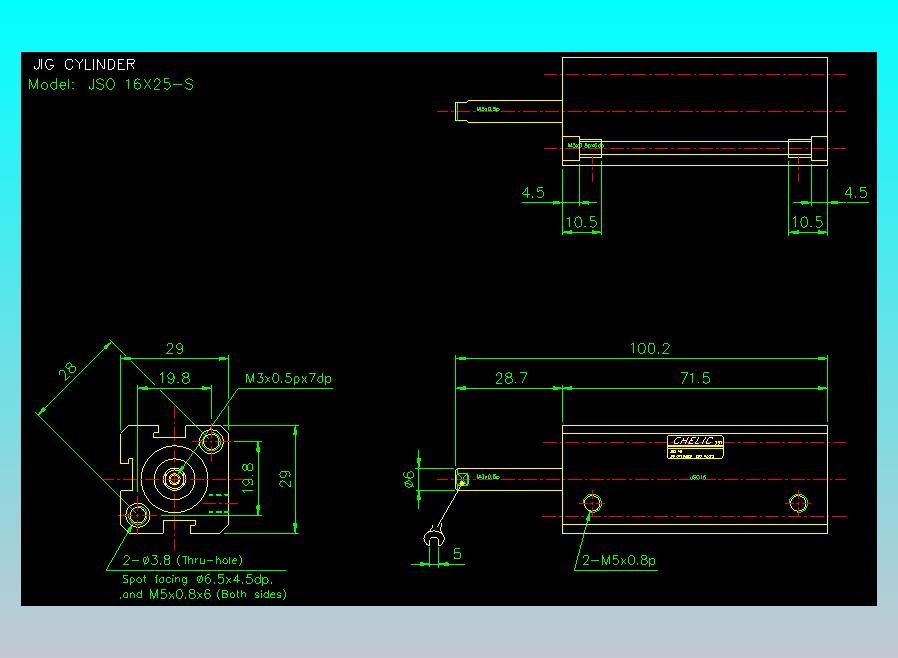898x658 pixels.
Task: Pick the upper-right mounting hole in front view
Action: coord(212,441)
